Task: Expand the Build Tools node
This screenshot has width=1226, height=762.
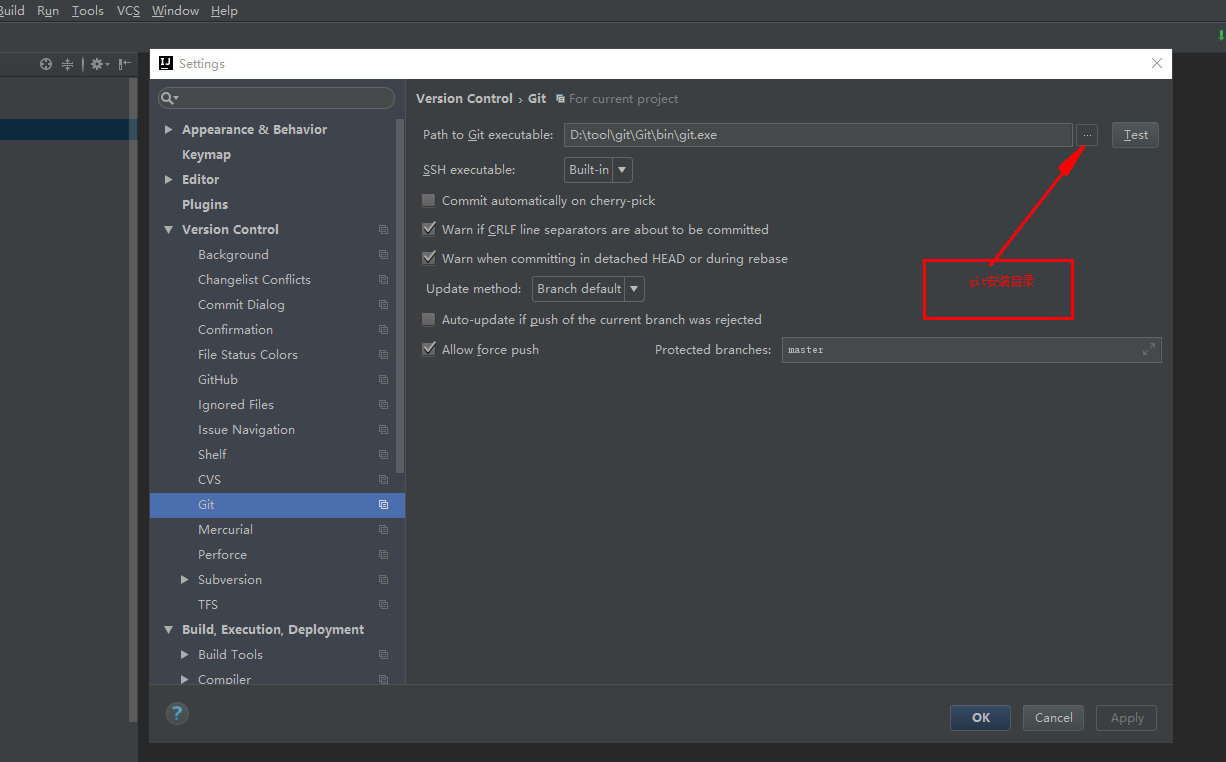Action: [x=184, y=655]
